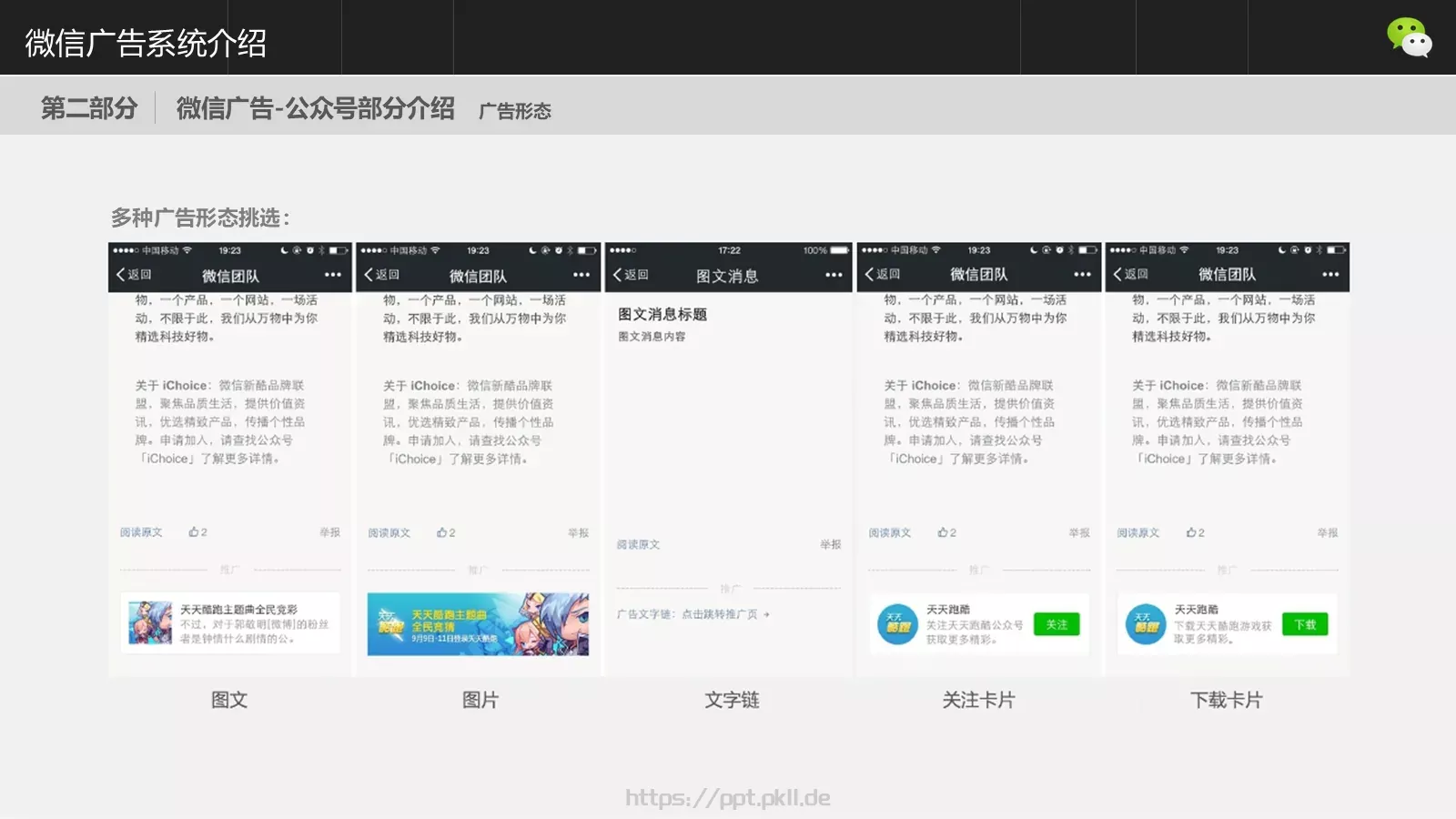Click the 关于 iChoice paragraph in the 图文 phone
Screen dimensions: 1456x819
[220, 422]
